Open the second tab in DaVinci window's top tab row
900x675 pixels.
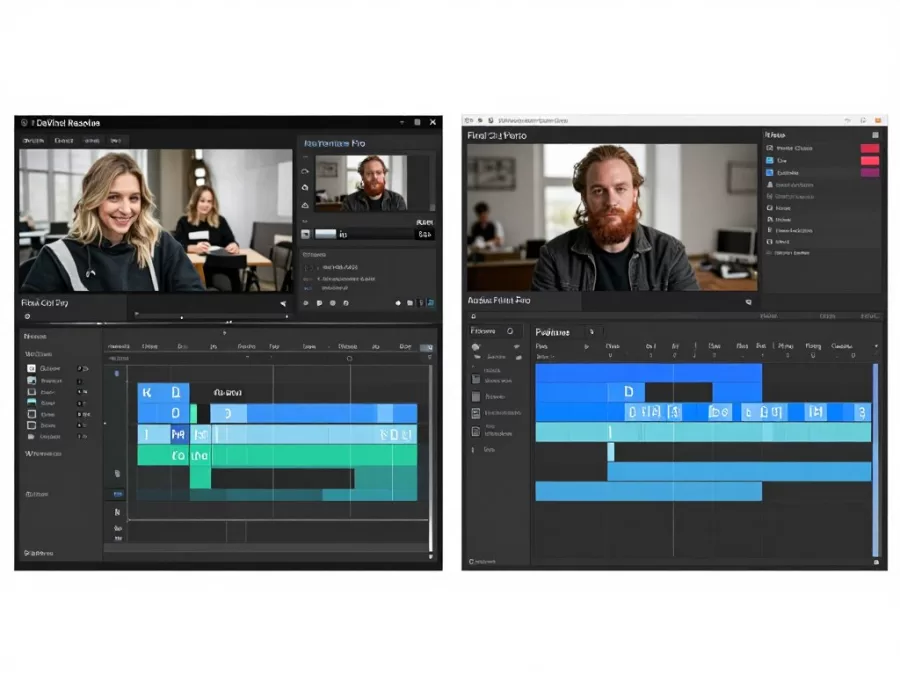64,141
